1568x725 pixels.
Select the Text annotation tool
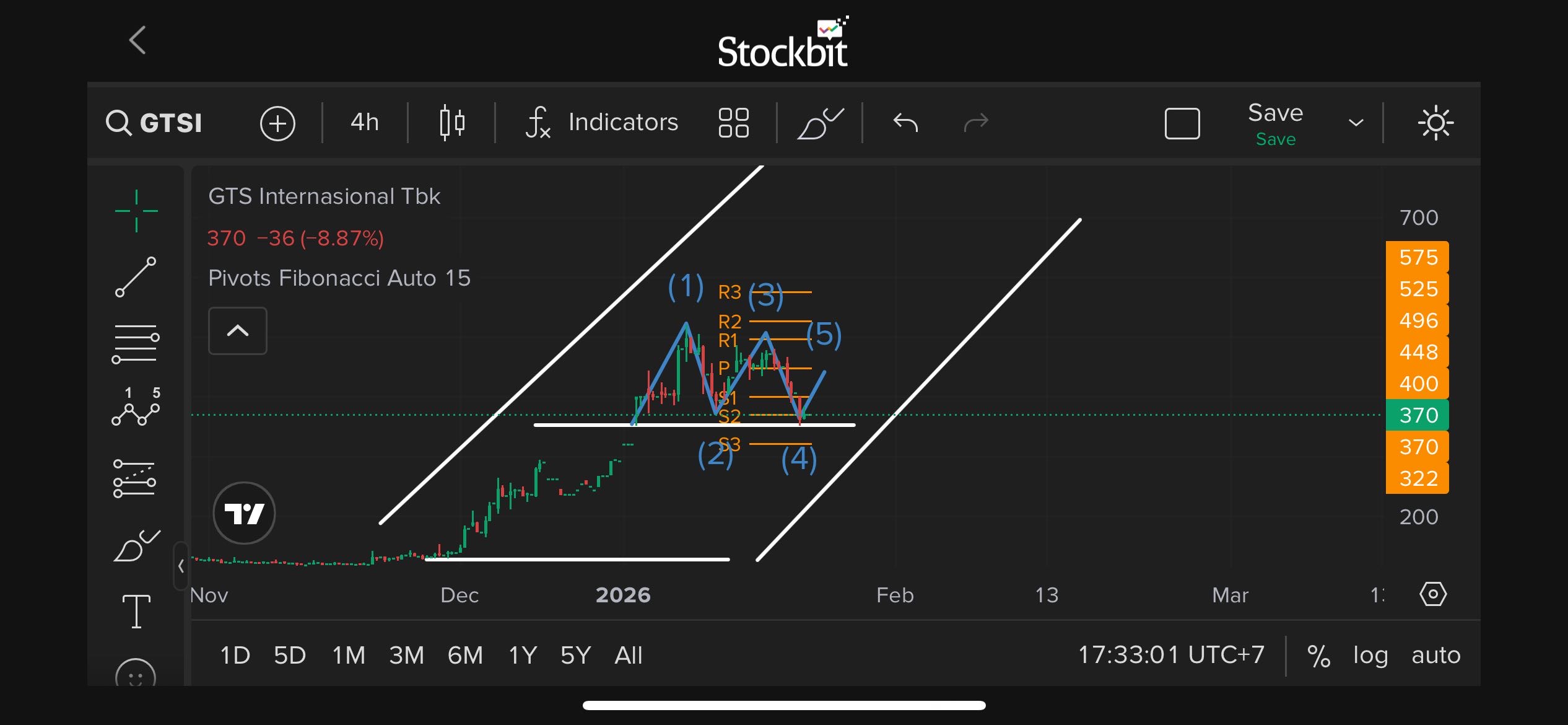pyautogui.click(x=136, y=612)
